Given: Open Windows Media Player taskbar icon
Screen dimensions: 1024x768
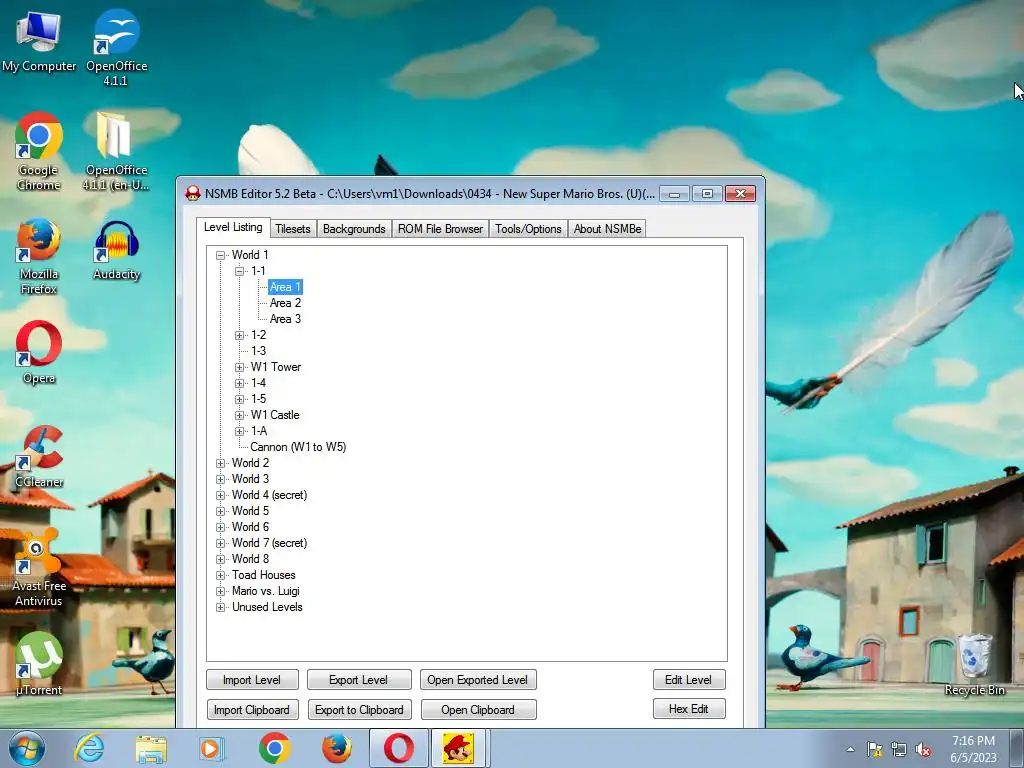Looking at the screenshot, I should click(x=212, y=748).
